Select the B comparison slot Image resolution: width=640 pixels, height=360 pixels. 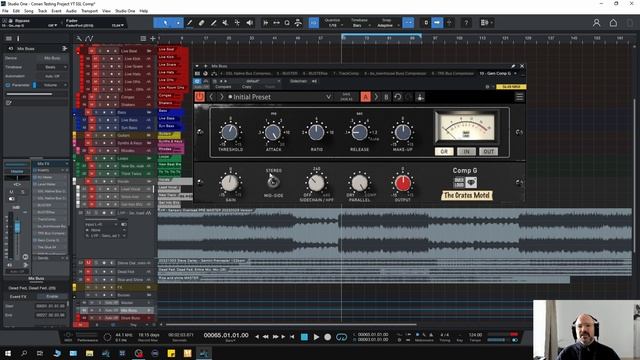(x=386, y=97)
